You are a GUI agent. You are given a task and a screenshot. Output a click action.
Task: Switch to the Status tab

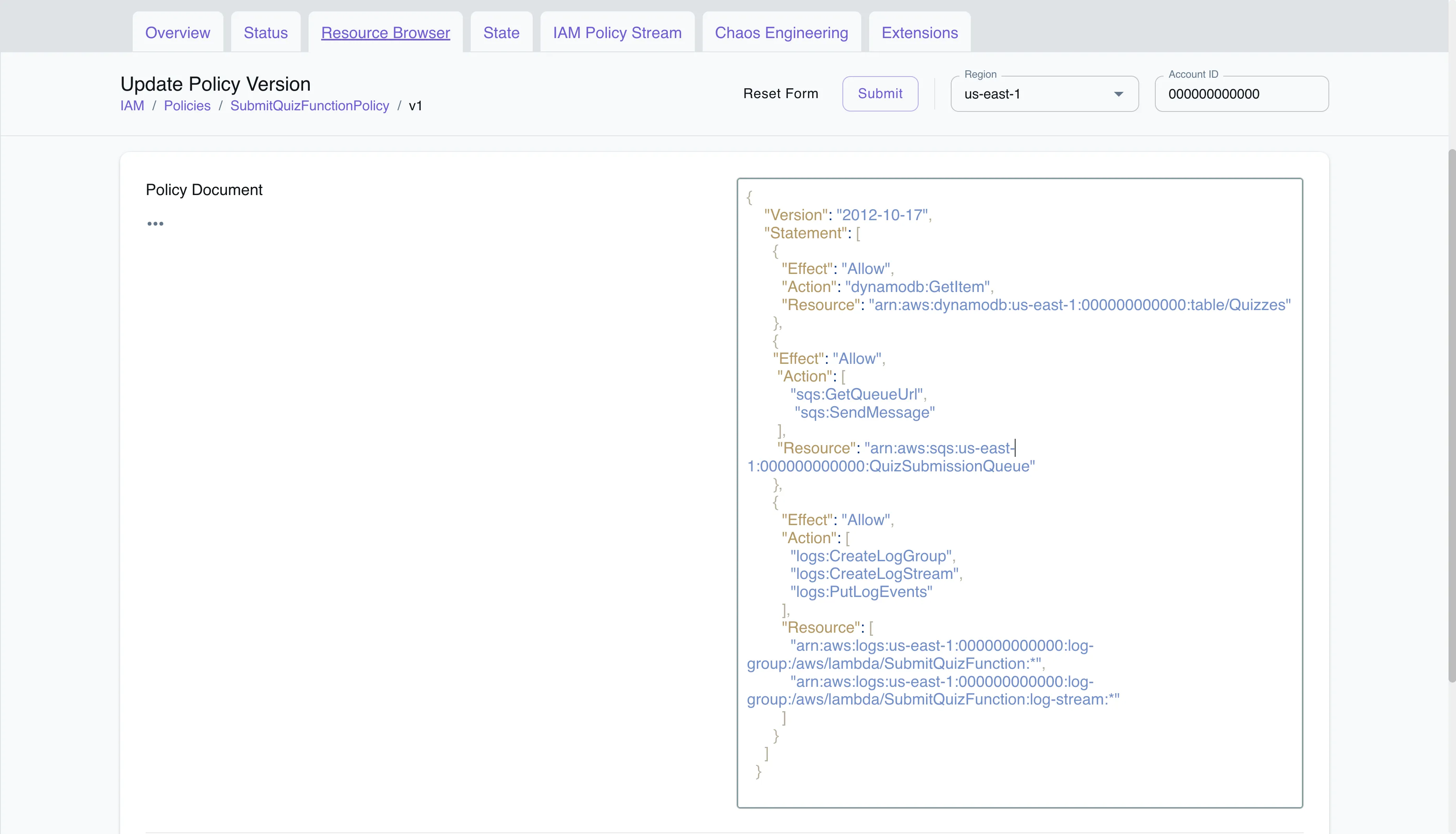pos(265,33)
